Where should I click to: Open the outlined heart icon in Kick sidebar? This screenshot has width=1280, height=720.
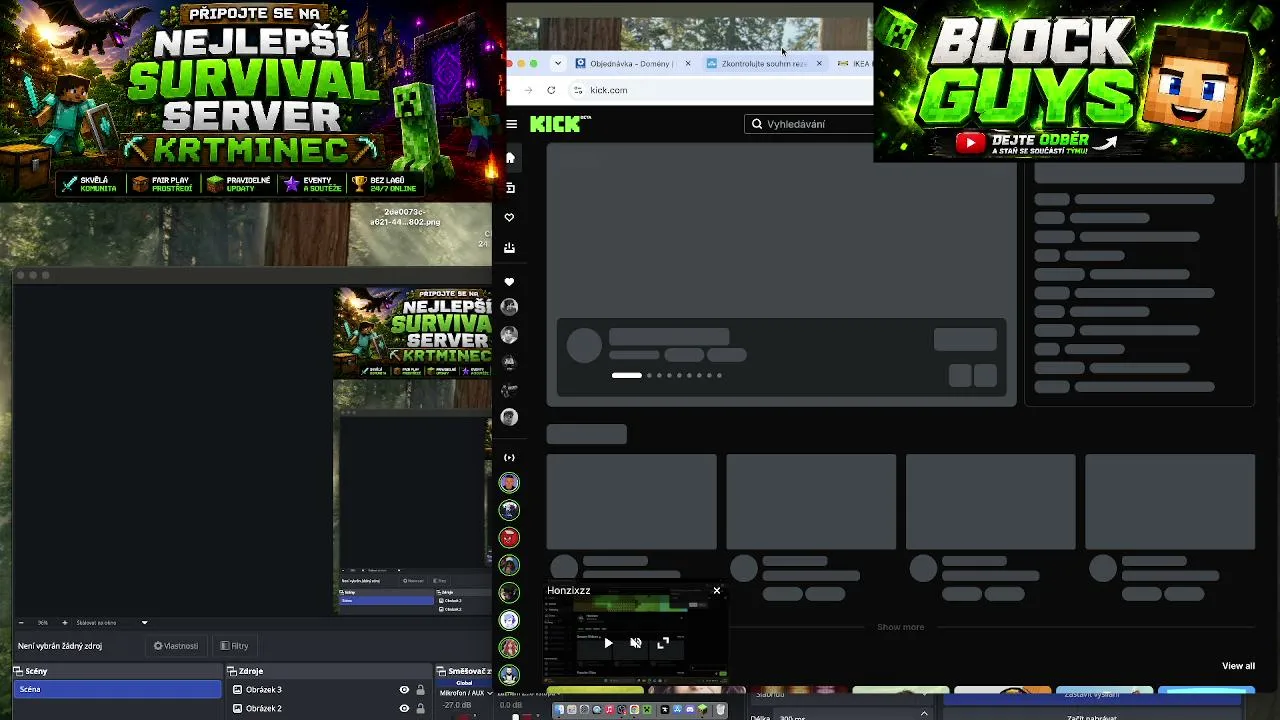509,217
